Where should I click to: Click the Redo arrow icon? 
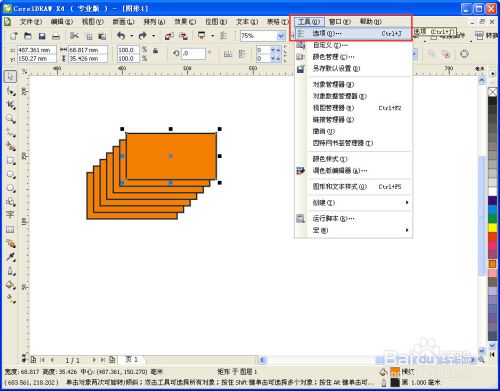(143, 35)
